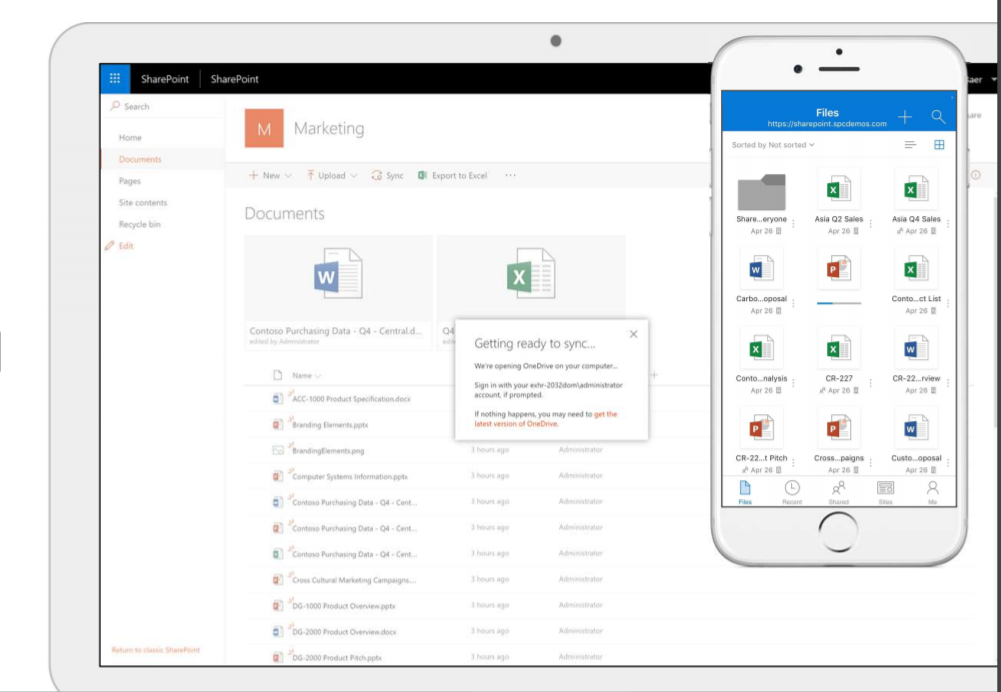Open Carbo...oposal Word file on phone
The width and height of the screenshot is (1001, 692).
(762, 269)
